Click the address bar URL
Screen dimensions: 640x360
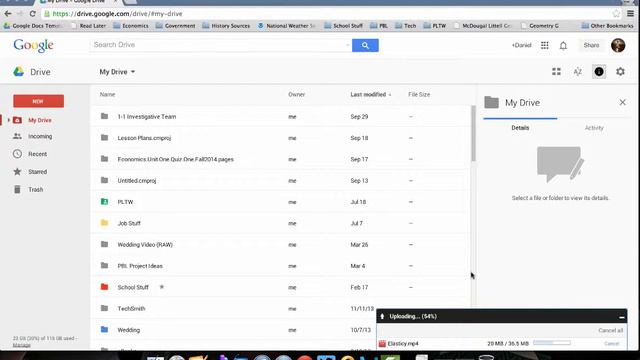point(117,13)
